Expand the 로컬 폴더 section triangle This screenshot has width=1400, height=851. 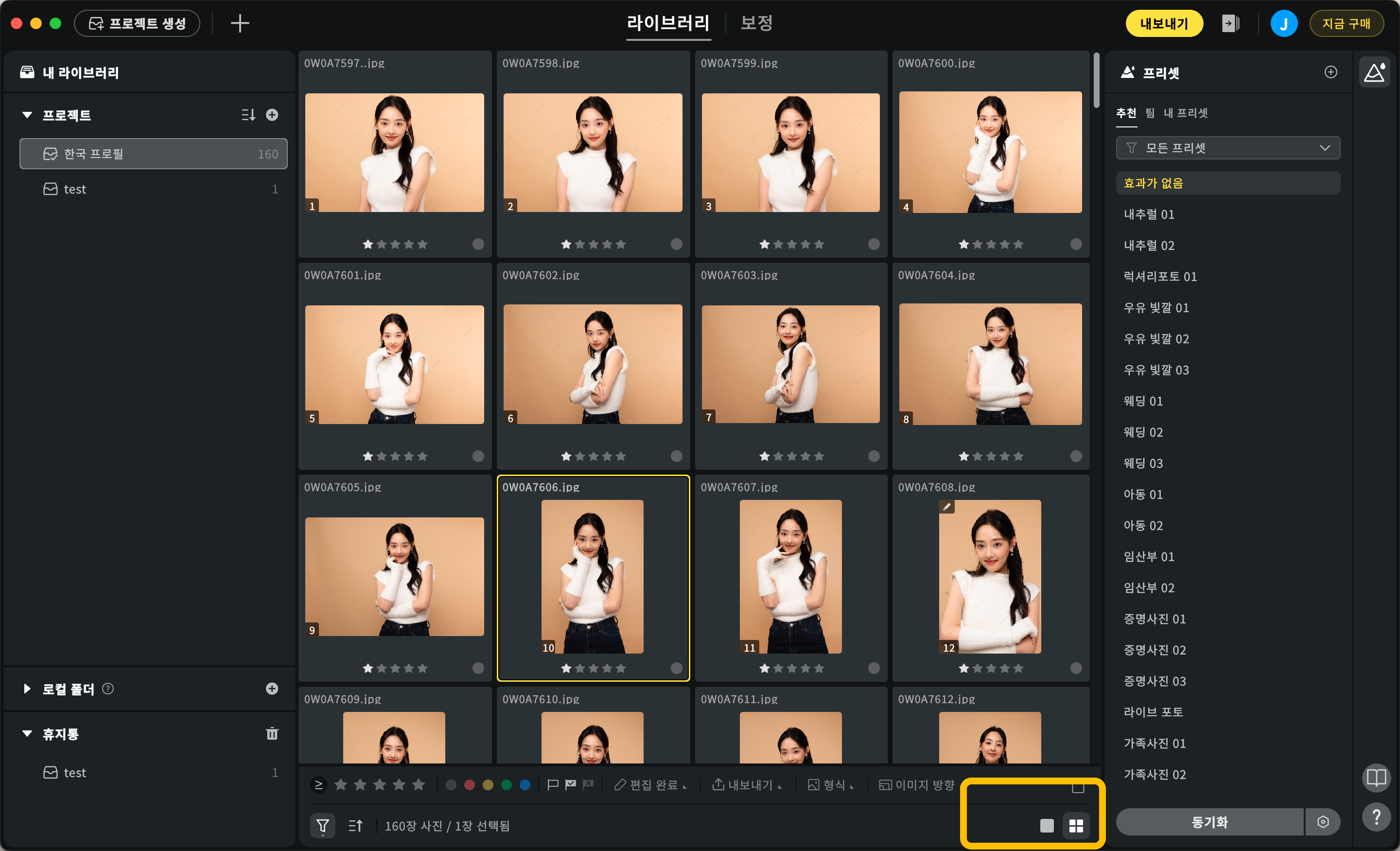pos(27,689)
